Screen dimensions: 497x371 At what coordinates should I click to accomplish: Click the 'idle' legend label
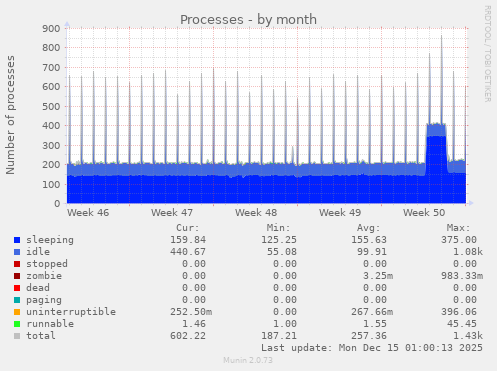click(x=38, y=252)
